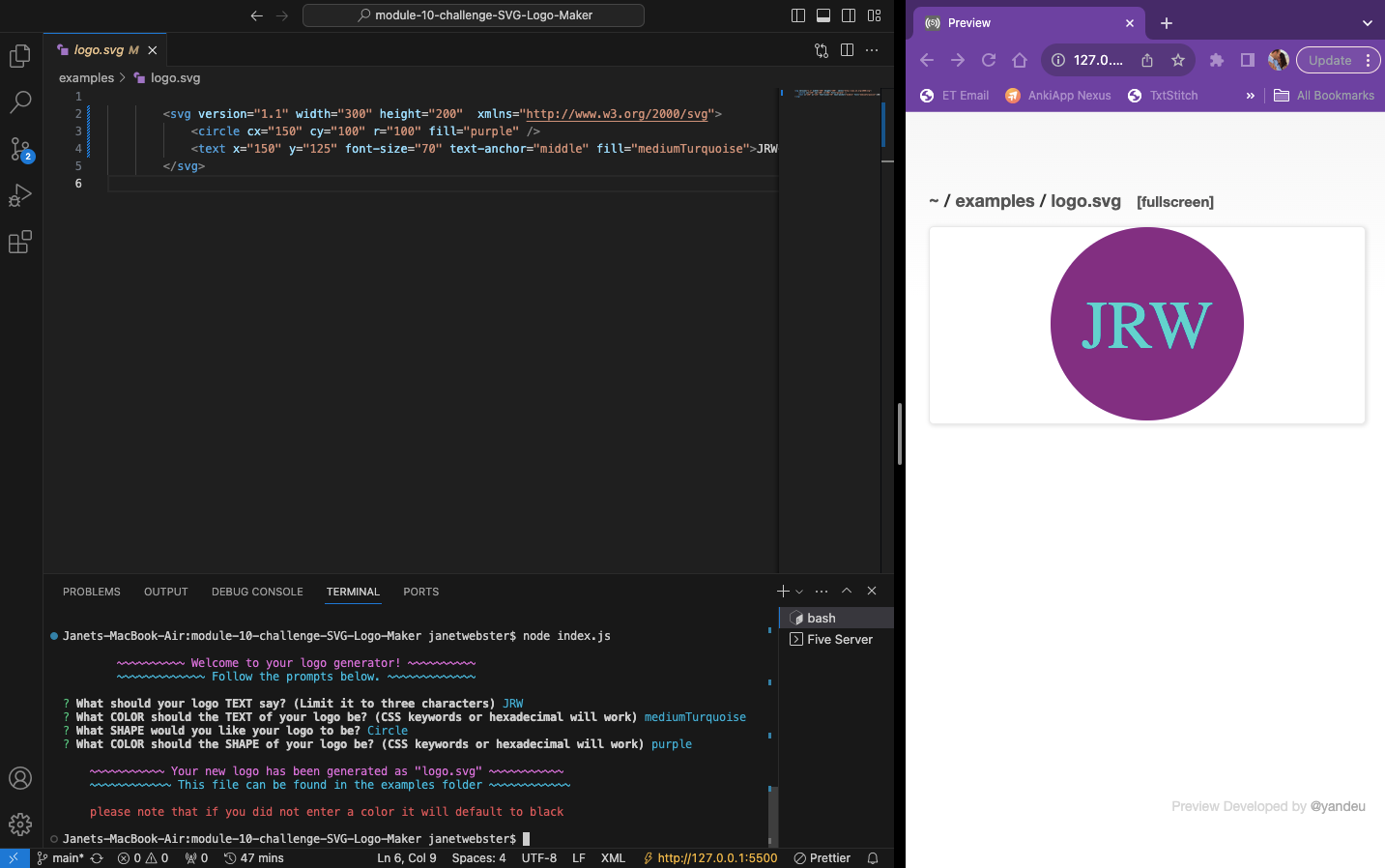Viewport: 1385px width, 868px height.
Task: Switch to the DEBUG CONSOLE tab
Action: (x=257, y=592)
